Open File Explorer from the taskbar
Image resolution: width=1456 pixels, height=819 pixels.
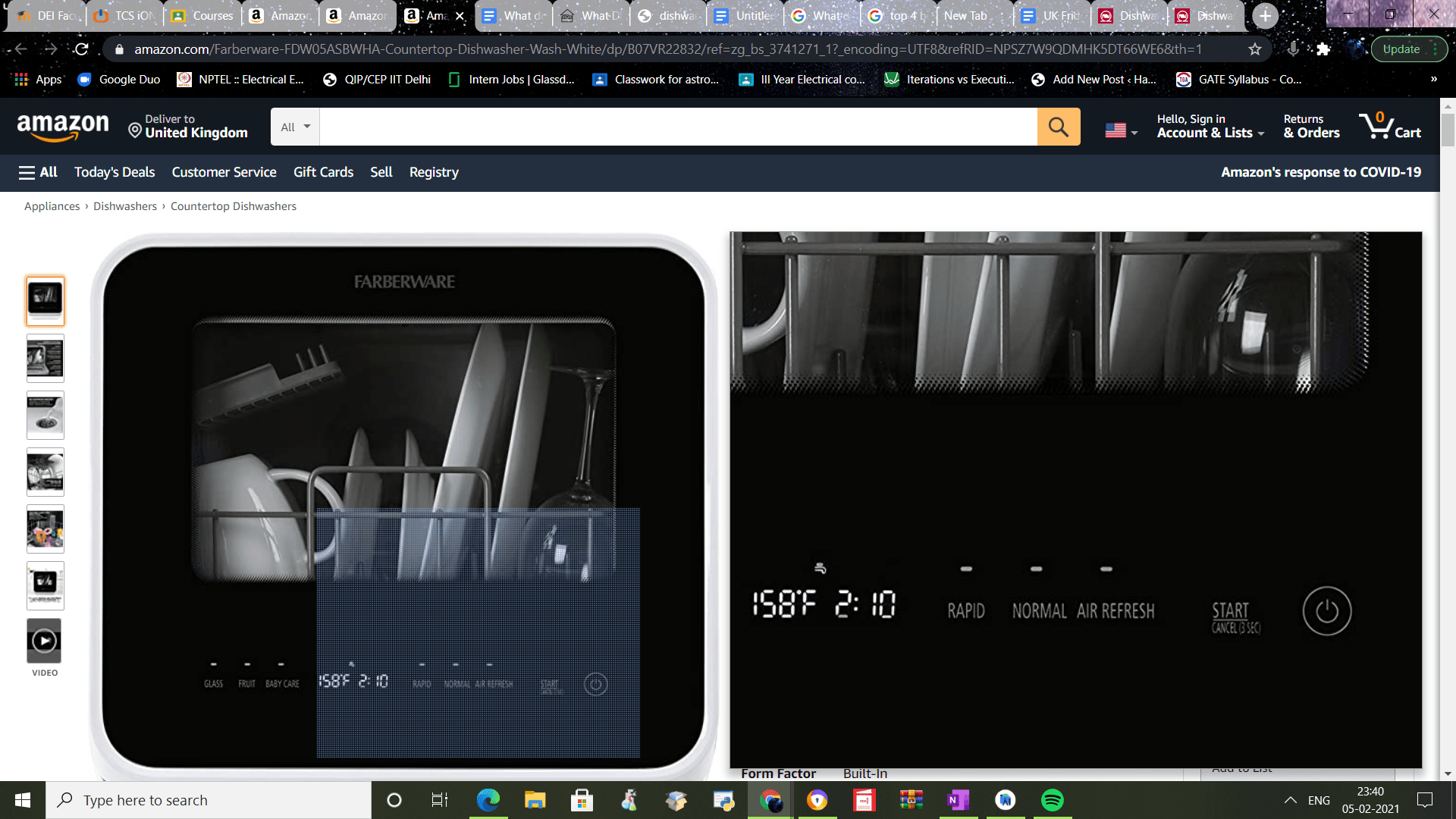tap(535, 800)
